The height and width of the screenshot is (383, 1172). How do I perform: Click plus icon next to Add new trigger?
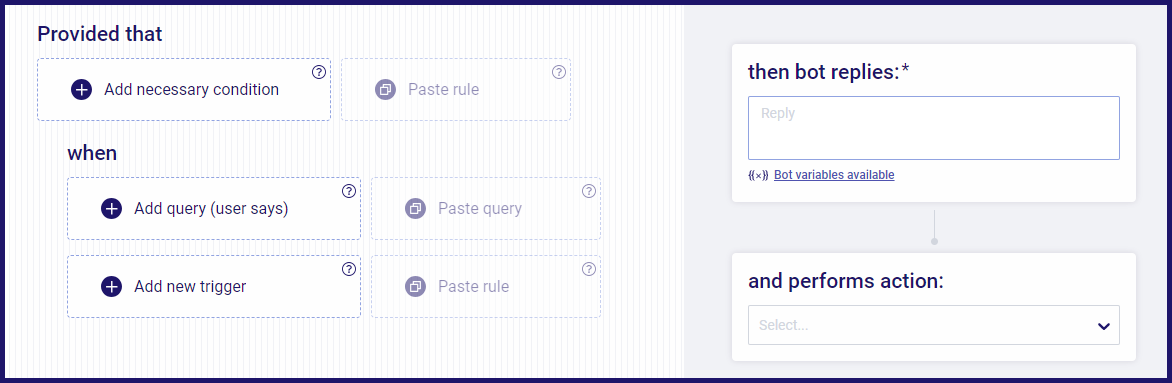coord(111,287)
